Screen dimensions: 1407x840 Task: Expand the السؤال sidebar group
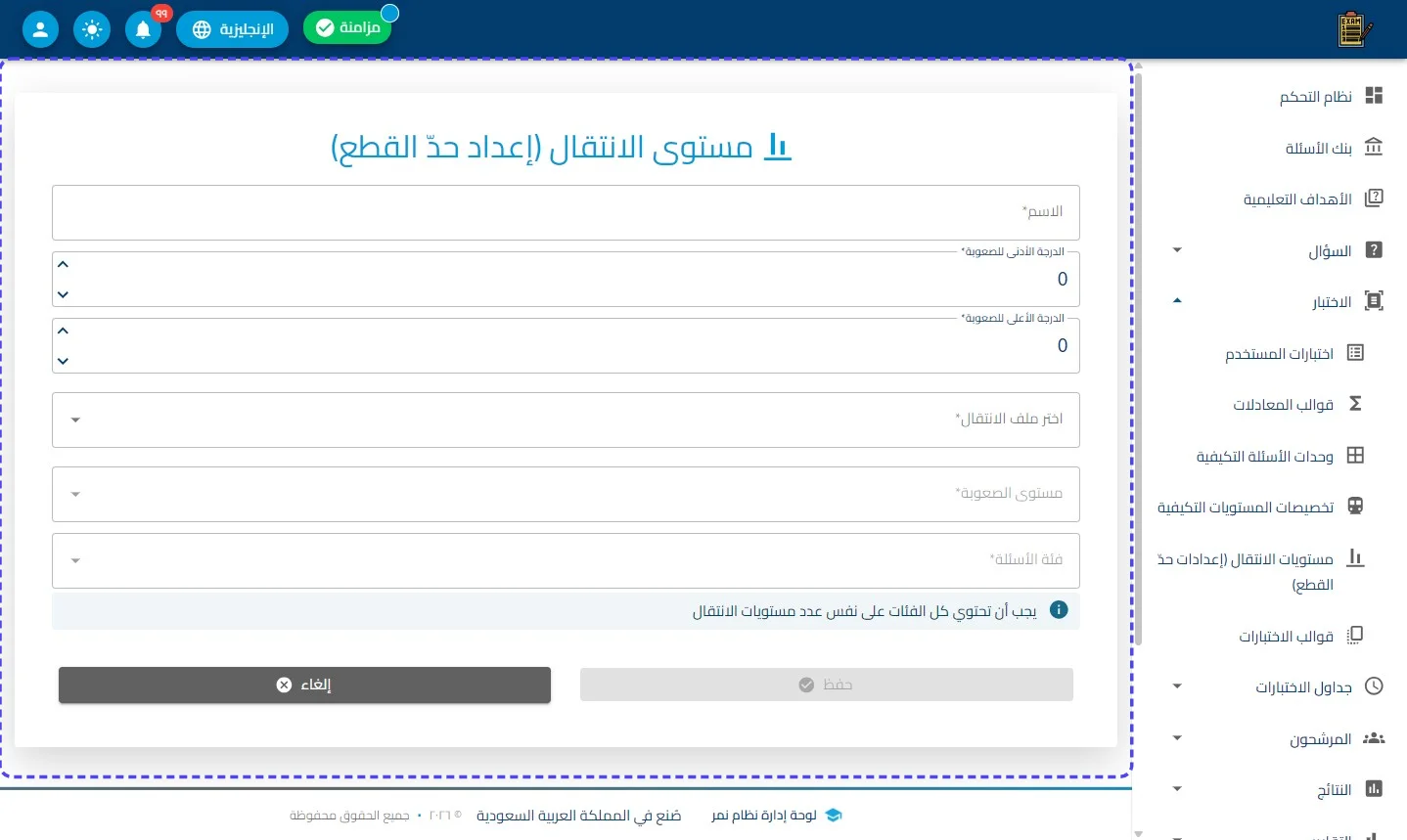point(1177,250)
